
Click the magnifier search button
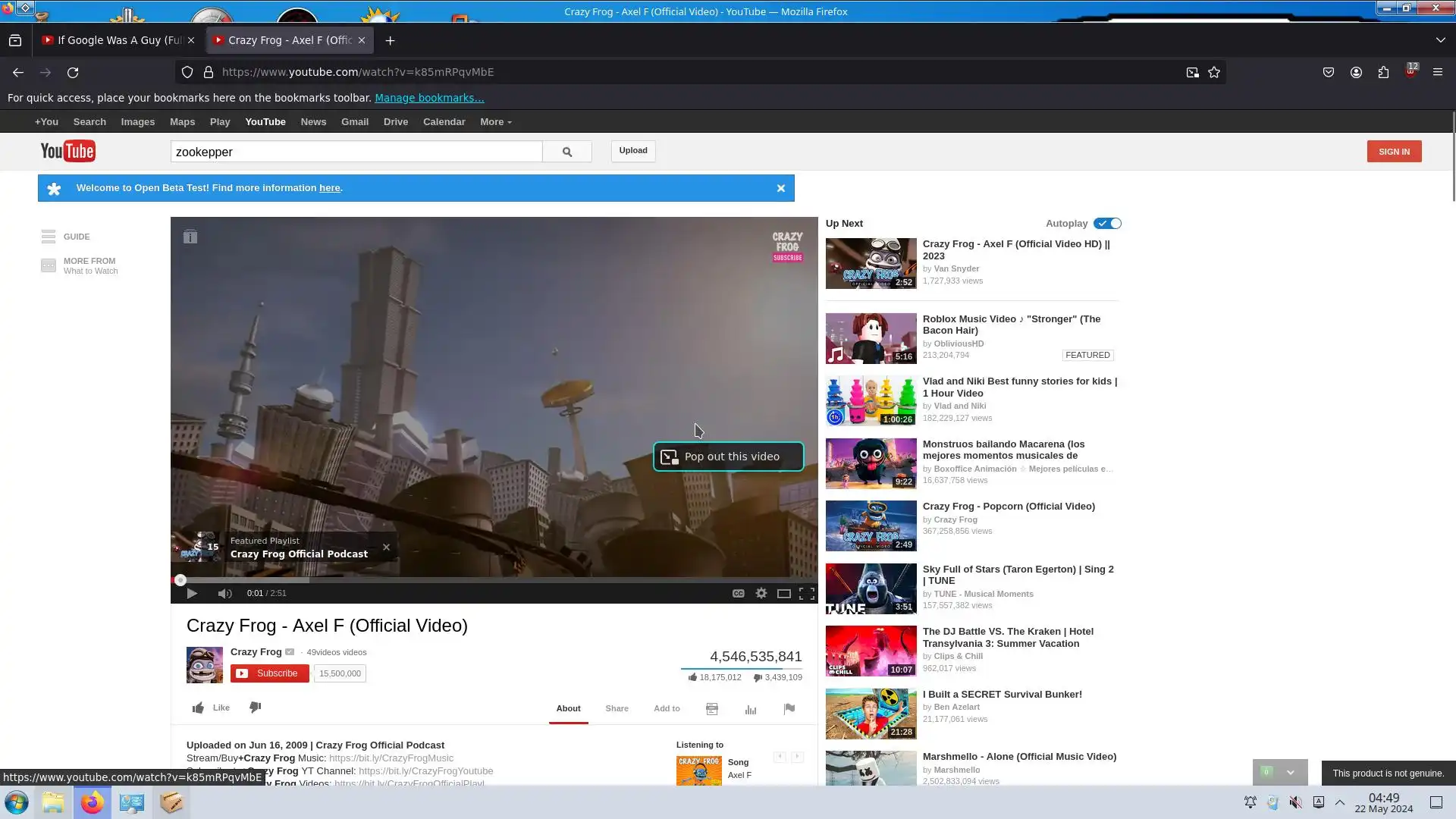(566, 152)
